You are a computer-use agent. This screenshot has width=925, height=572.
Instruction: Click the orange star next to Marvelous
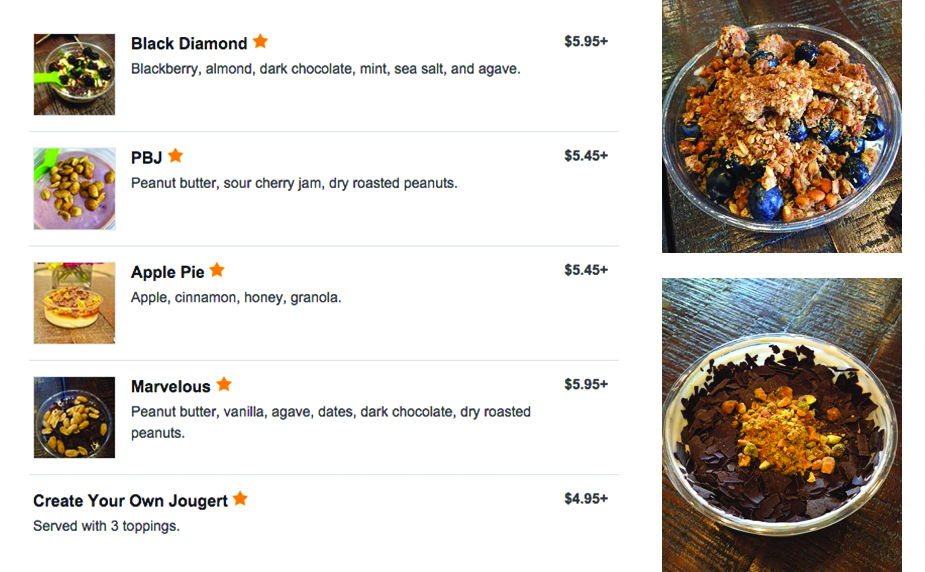tap(224, 384)
